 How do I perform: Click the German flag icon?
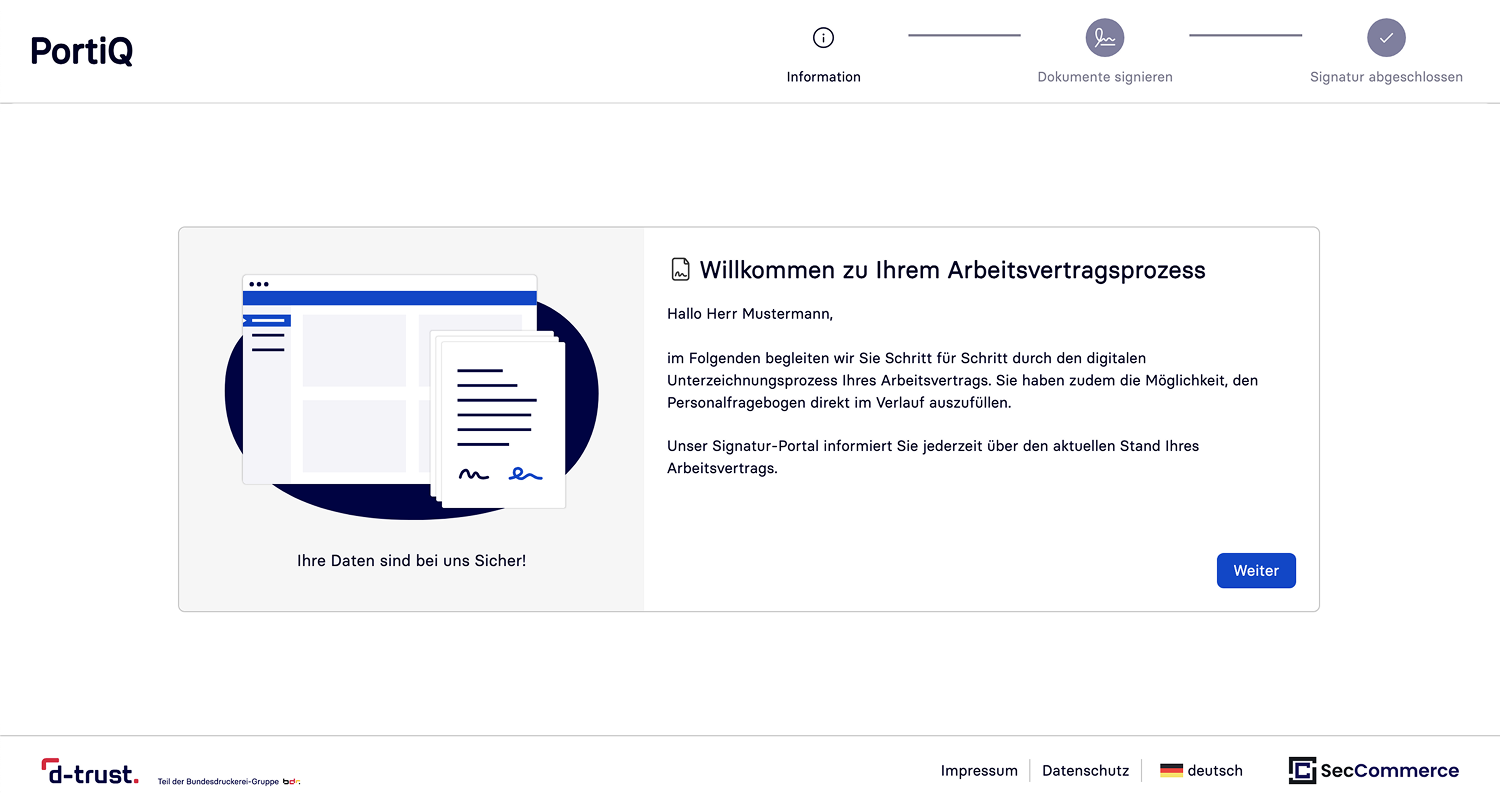click(1171, 771)
